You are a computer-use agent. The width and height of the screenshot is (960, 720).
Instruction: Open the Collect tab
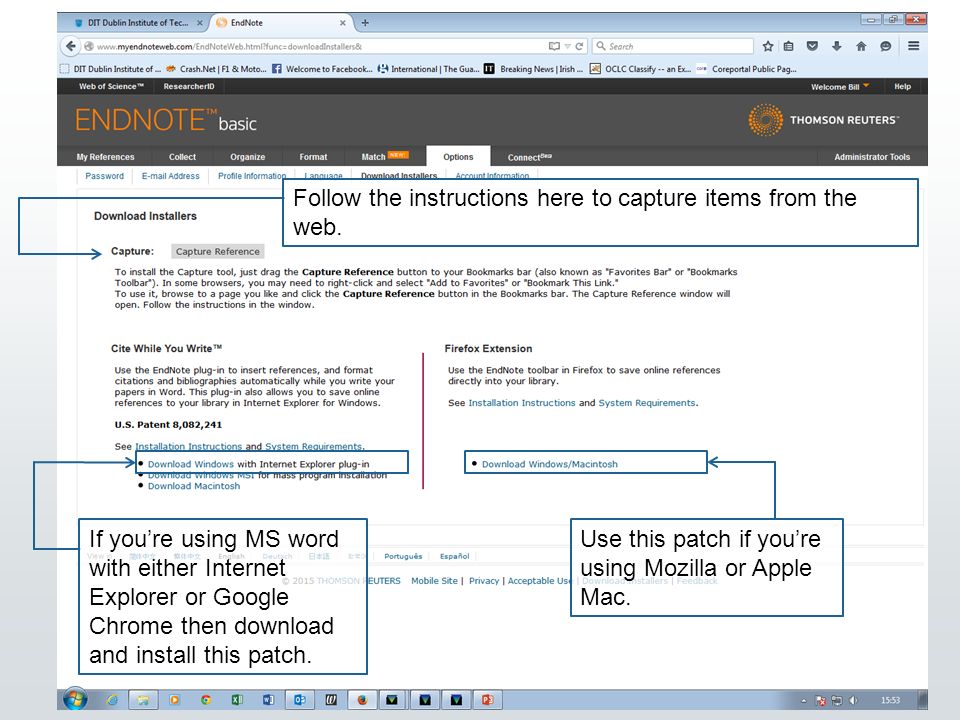[x=182, y=157]
